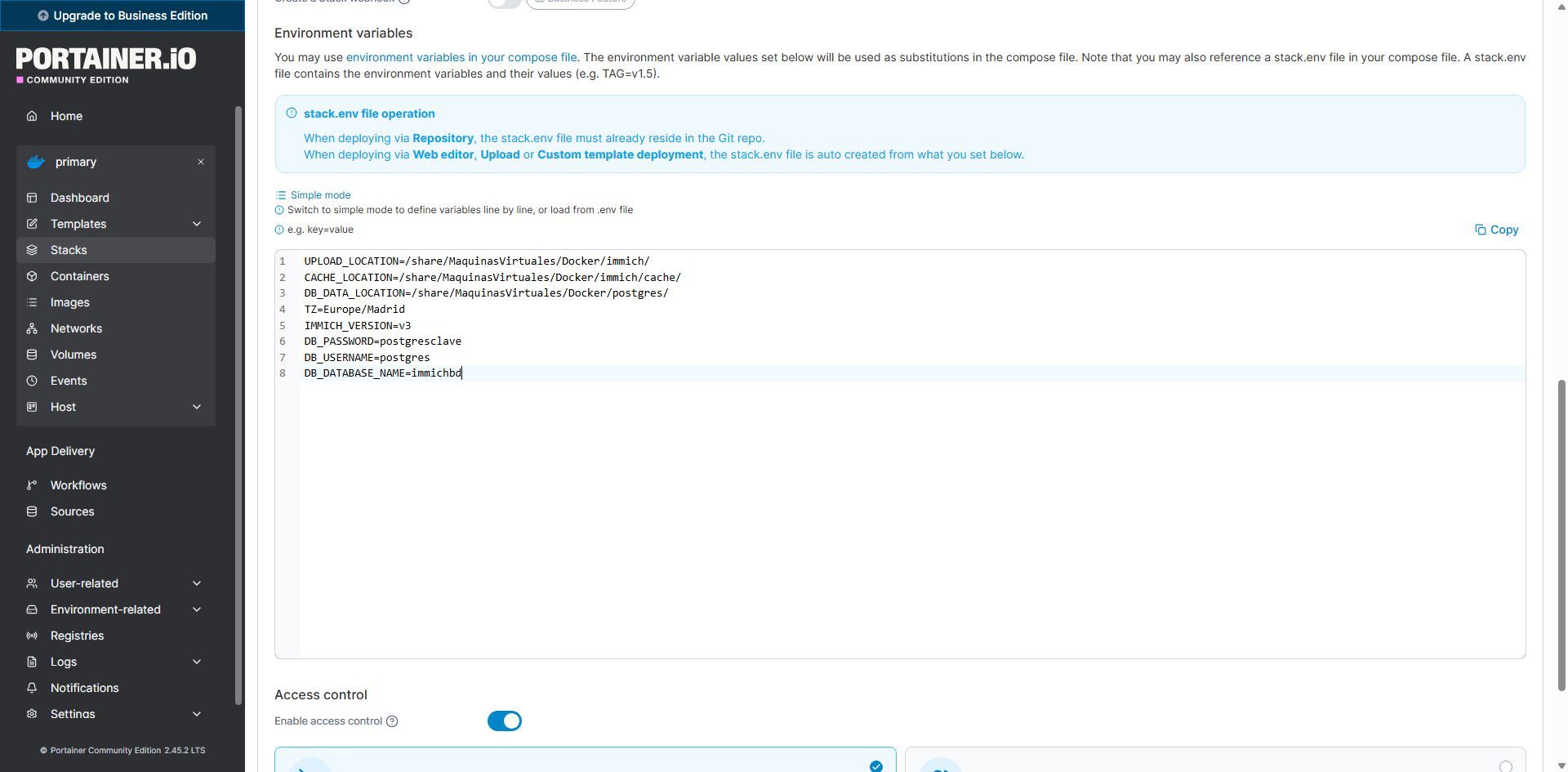
Task: Copy the environment variables
Action: [1496, 230]
